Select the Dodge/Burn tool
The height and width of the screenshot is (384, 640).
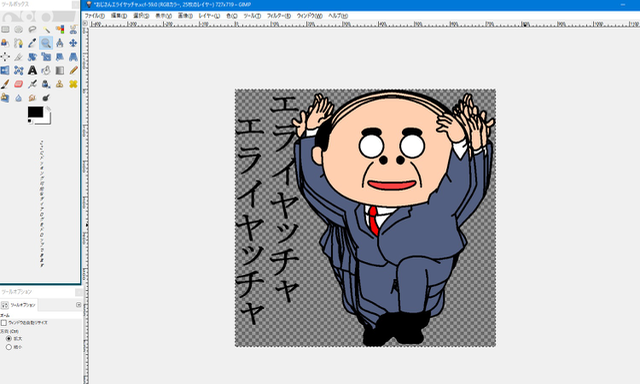46,98
